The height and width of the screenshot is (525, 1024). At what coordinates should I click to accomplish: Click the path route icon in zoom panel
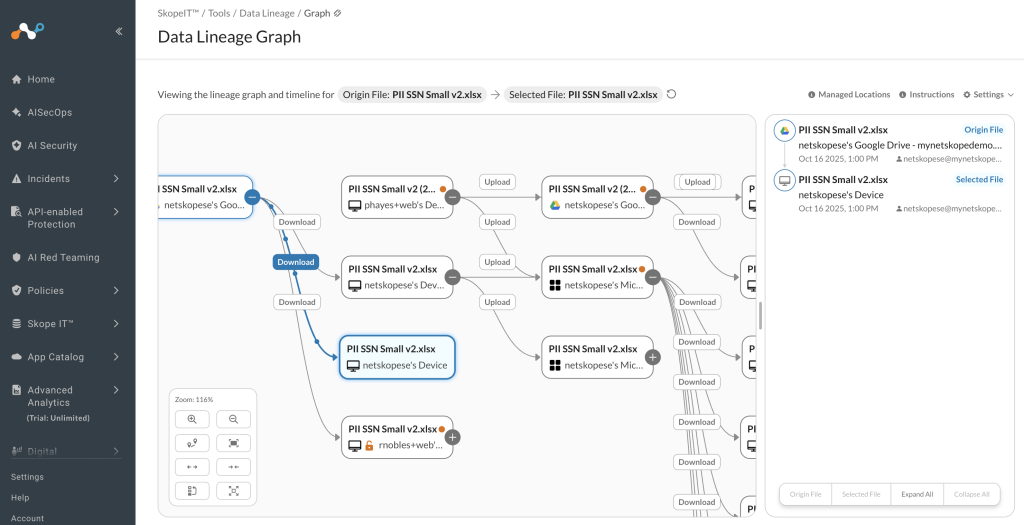click(192, 443)
